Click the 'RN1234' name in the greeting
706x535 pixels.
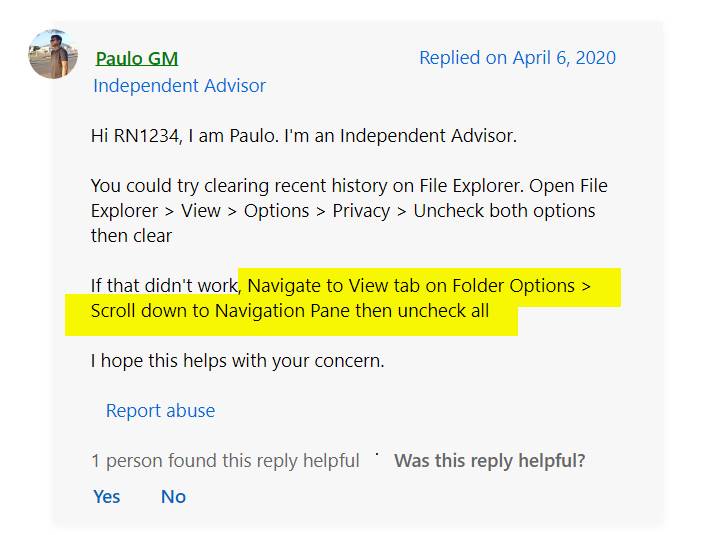(145, 135)
